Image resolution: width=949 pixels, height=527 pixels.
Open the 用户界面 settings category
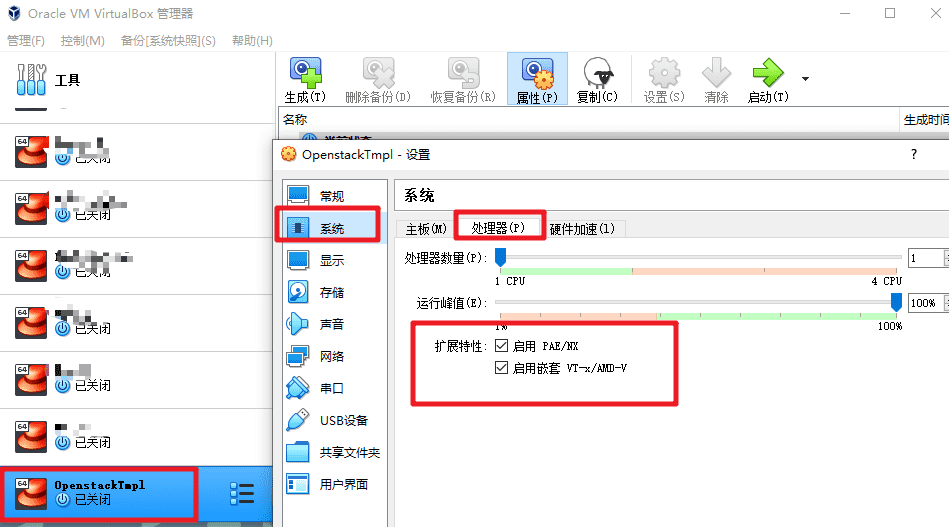[x=334, y=484]
